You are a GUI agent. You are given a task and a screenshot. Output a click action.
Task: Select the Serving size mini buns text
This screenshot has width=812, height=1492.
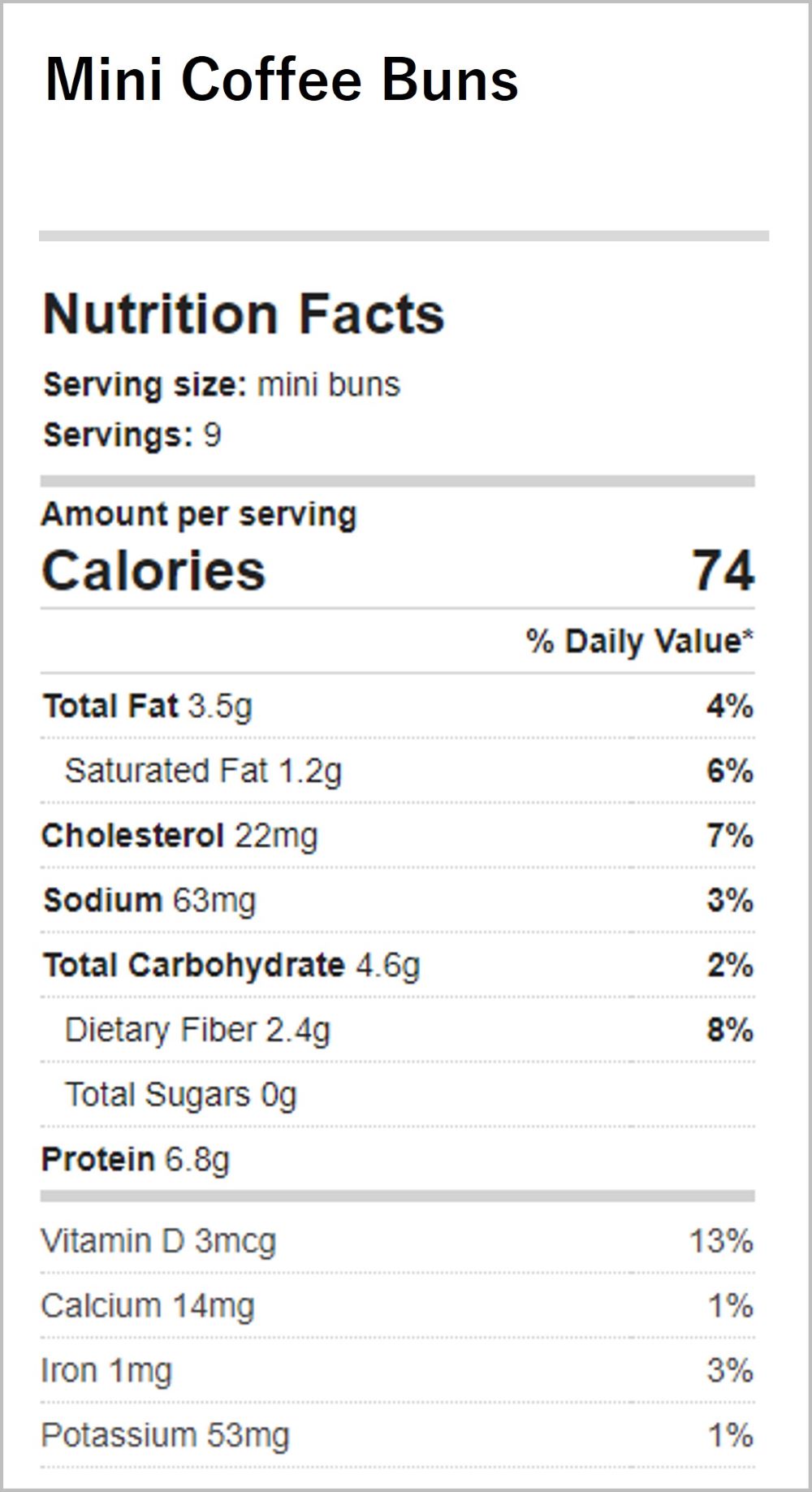[222, 384]
